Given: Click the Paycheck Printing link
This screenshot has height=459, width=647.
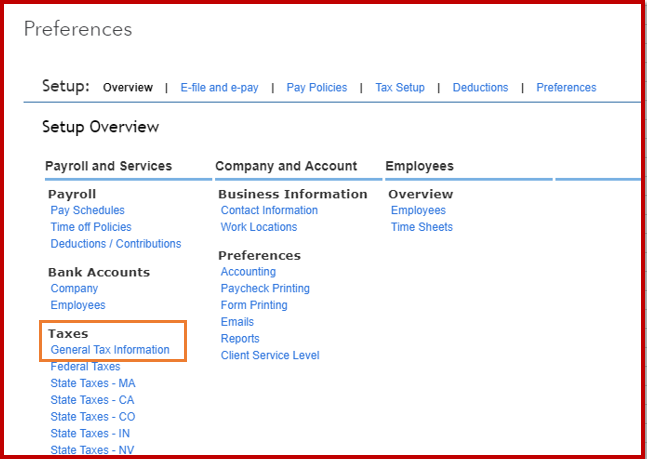Looking at the screenshot, I should 265,289.
